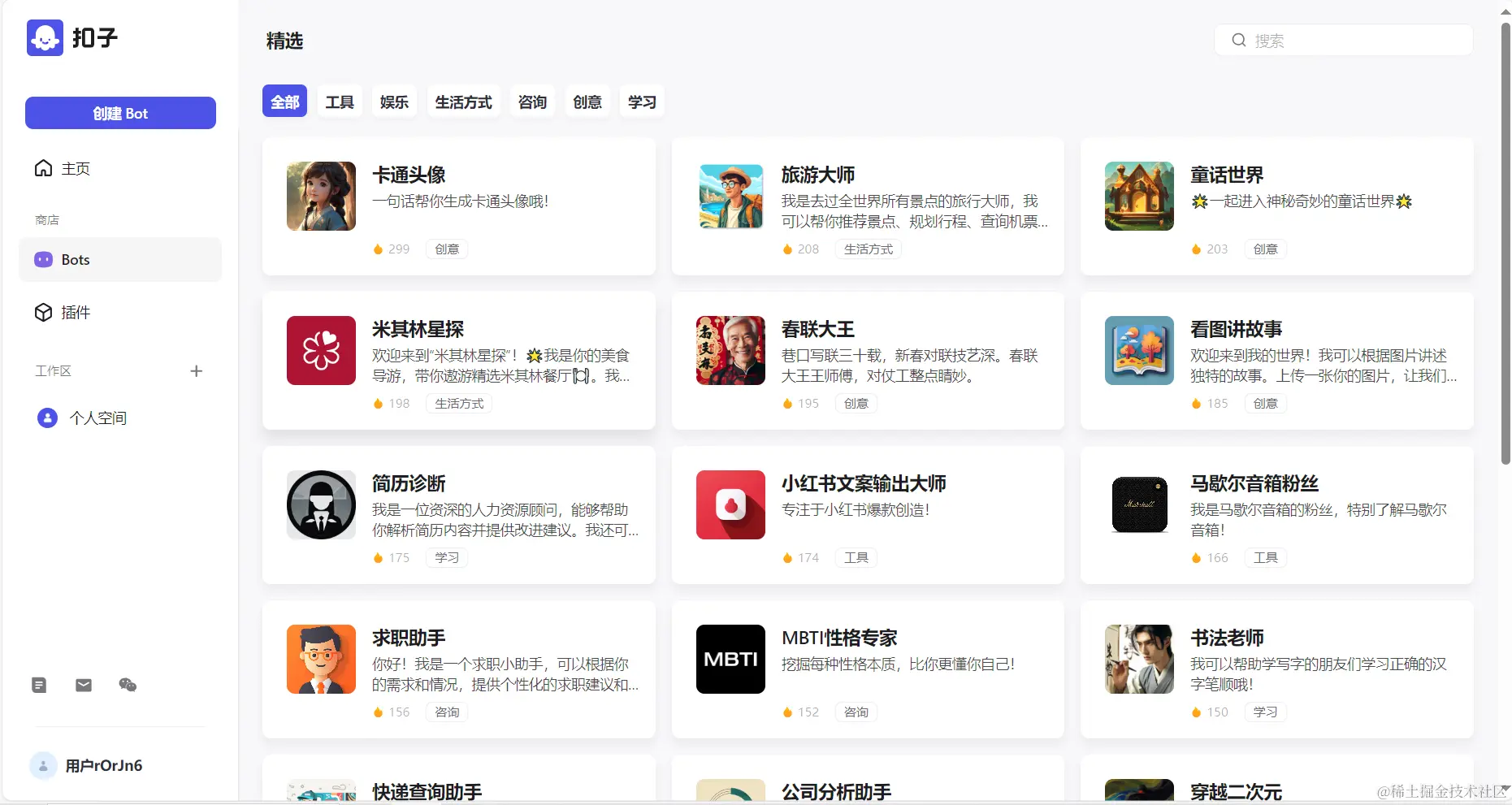
Task: Click the 一句话帮你生成卡通头像哦! description text
Action: [461, 201]
